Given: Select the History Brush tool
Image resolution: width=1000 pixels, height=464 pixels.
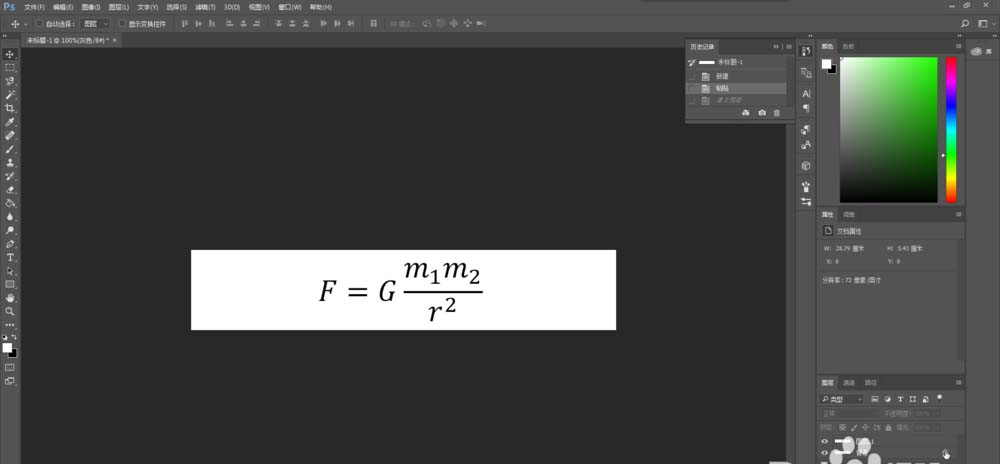Looking at the screenshot, I should tap(10, 176).
